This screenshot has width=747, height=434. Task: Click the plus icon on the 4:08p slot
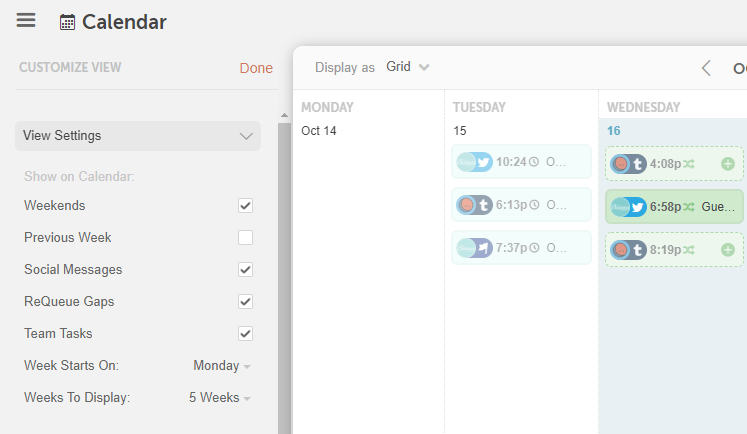coord(727,163)
